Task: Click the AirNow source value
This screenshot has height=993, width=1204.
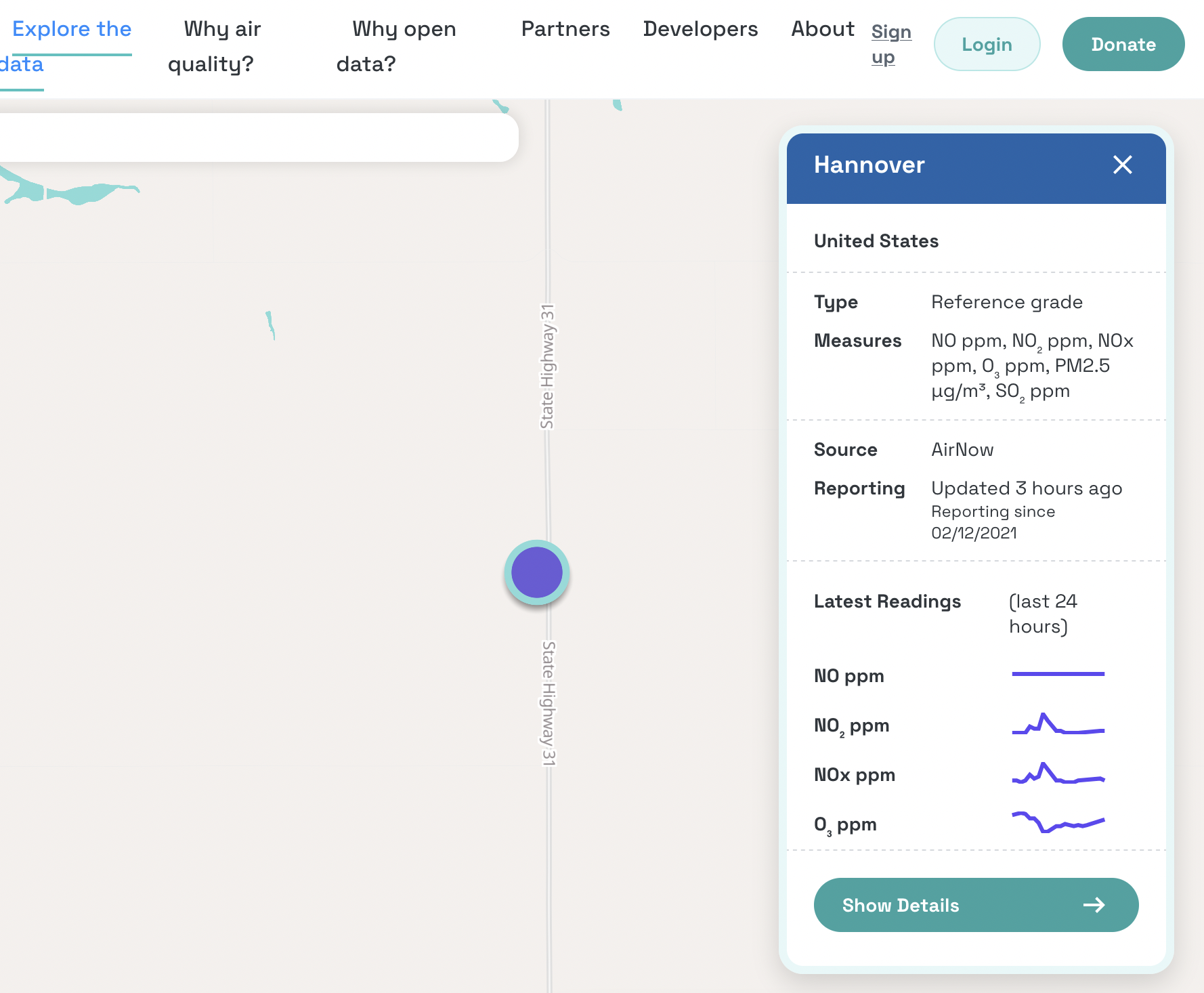Action: coord(962,450)
